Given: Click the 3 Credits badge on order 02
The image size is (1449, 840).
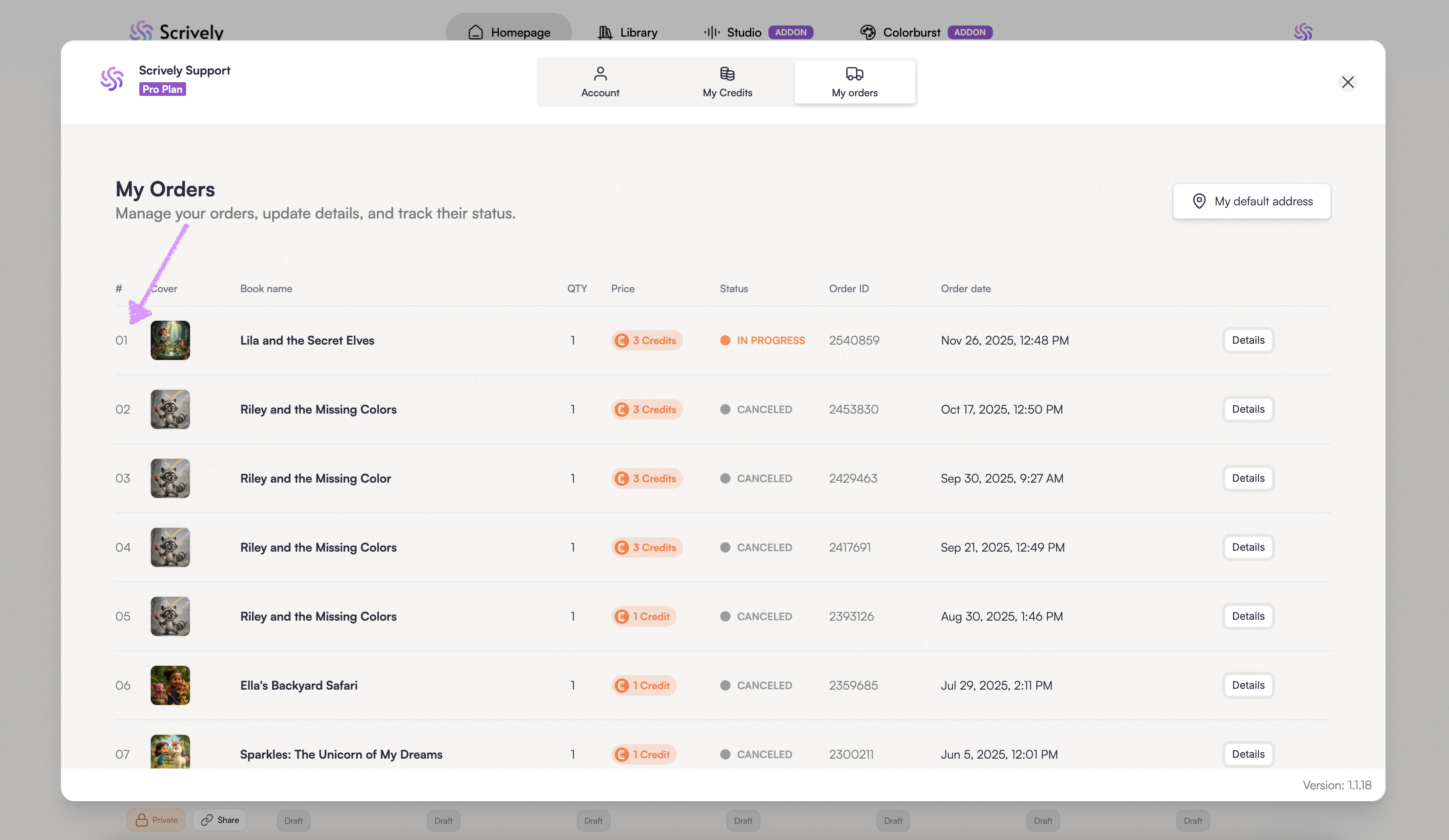Looking at the screenshot, I should point(647,409).
